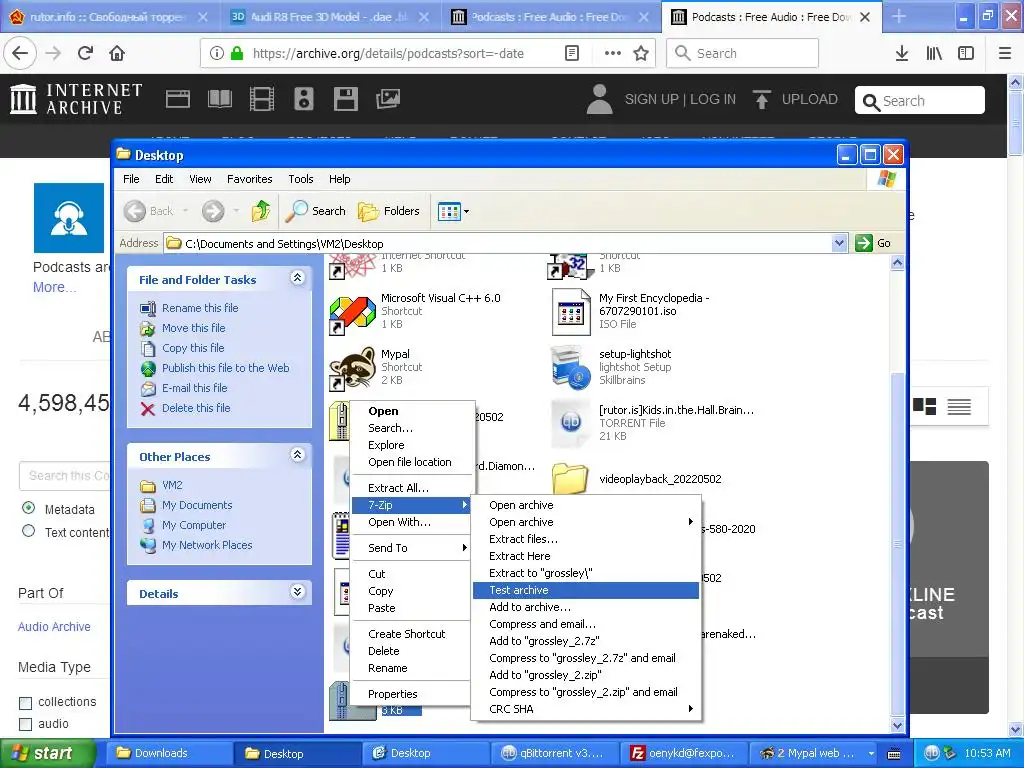Open the taskbar Mypal group dropdown arrow

(x=871, y=753)
